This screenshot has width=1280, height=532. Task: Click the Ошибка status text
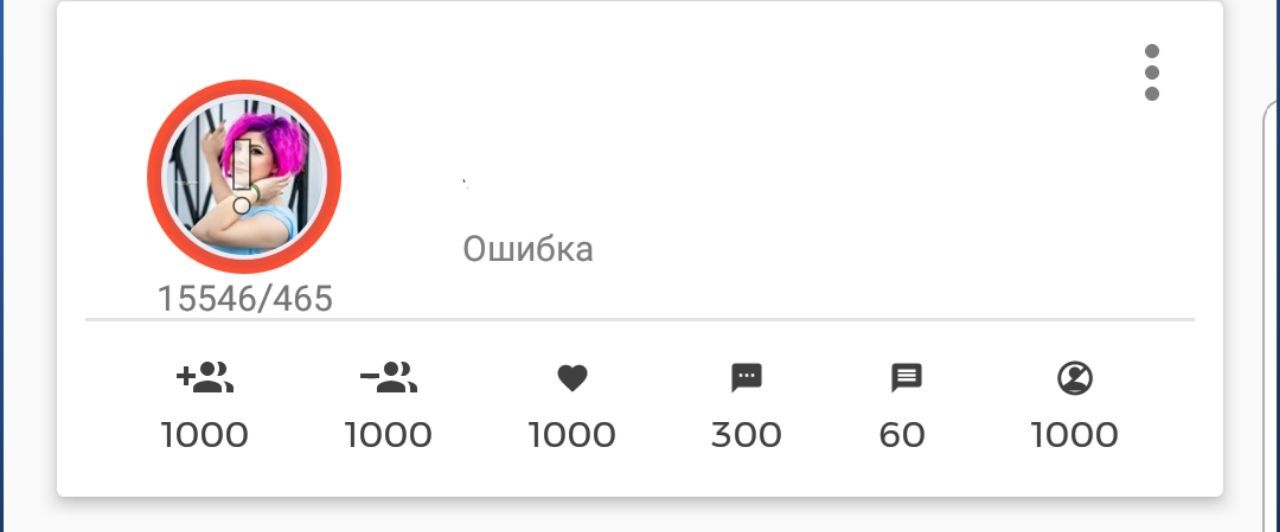click(x=528, y=249)
